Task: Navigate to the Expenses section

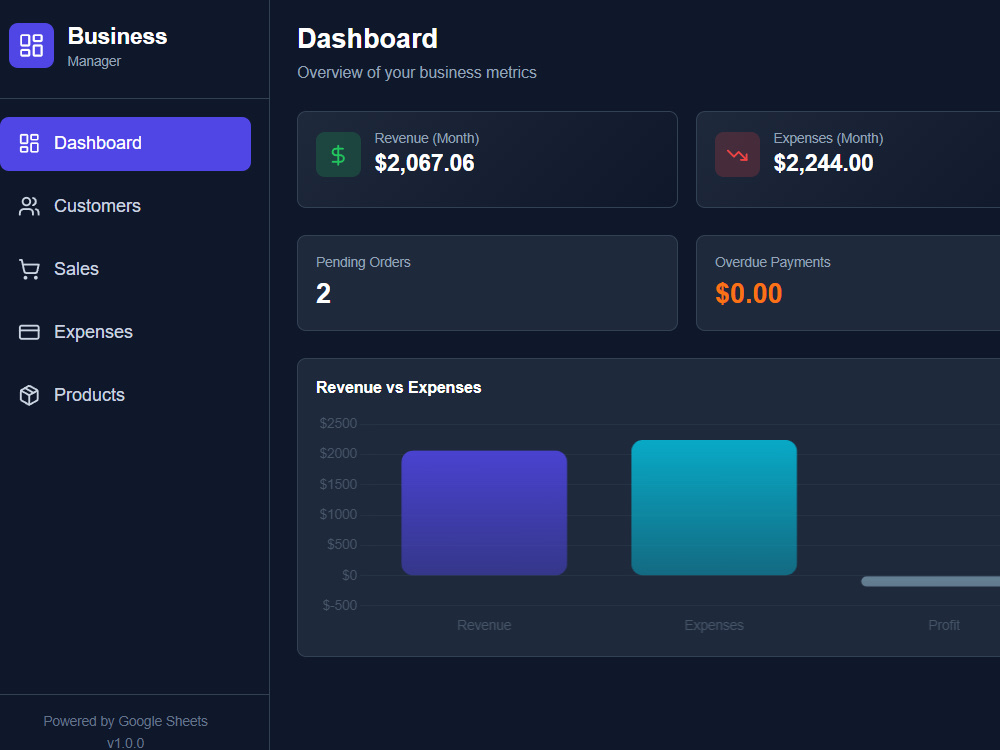Action: tap(126, 332)
